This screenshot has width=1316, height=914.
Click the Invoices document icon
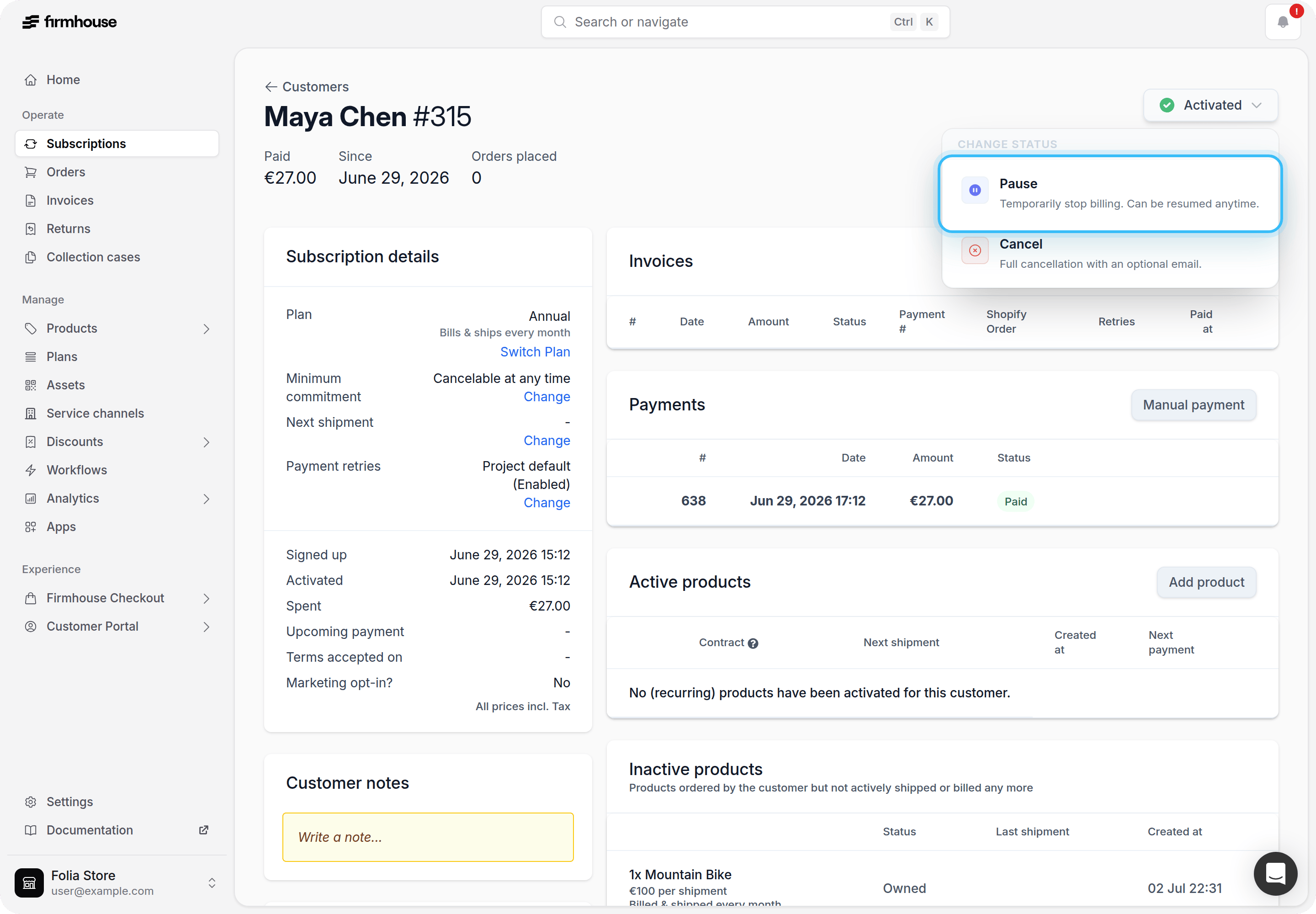31,201
